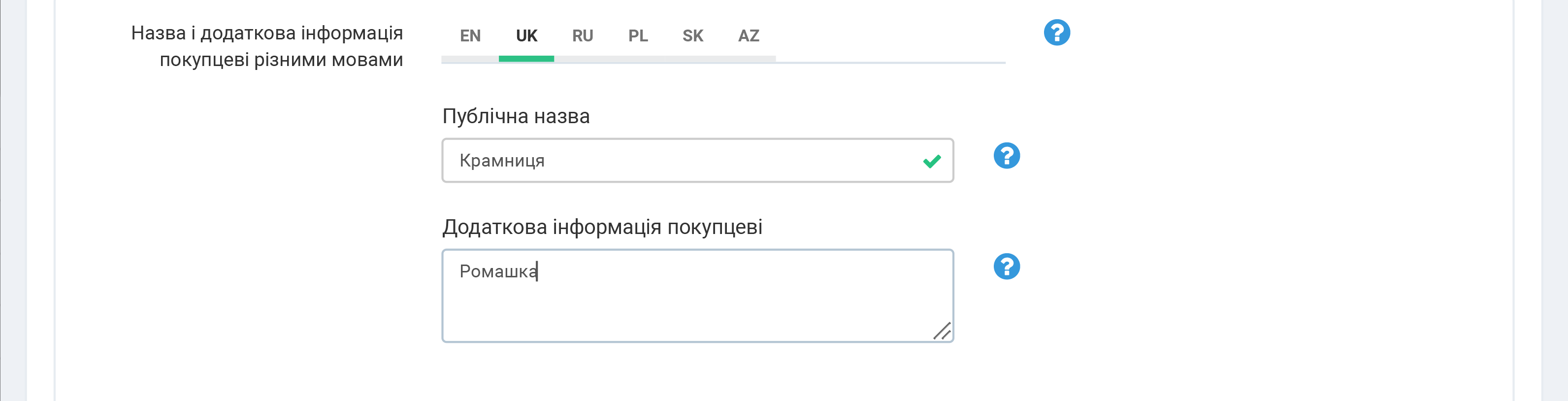Image resolution: width=1568 pixels, height=401 pixels.
Task: Open the RU language tab
Action: click(583, 36)
